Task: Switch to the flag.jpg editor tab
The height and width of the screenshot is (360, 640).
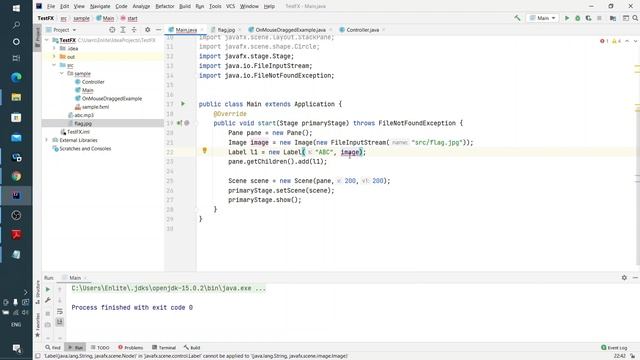Action: (226, 30)
